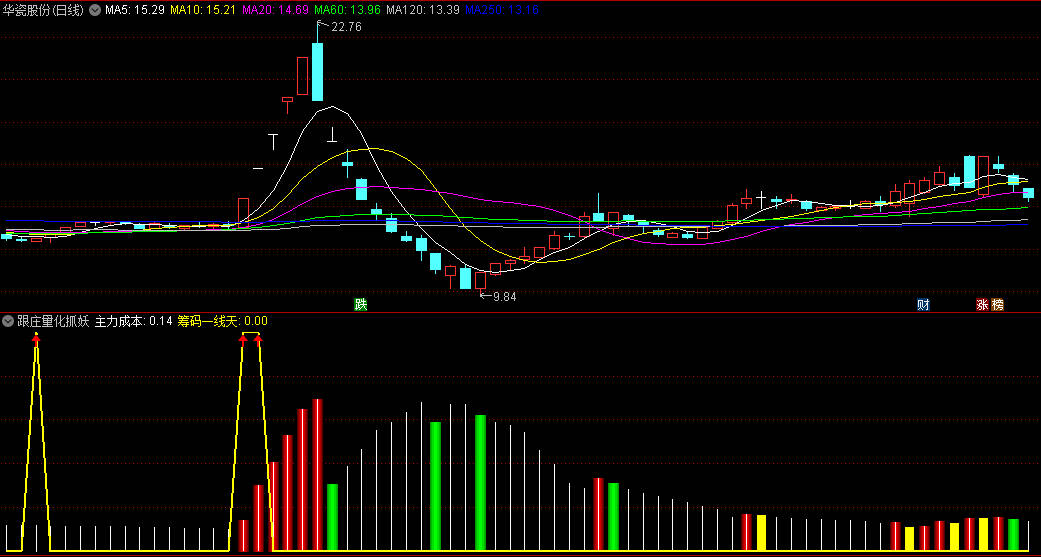The width and height of the screenshot is (1041, 557).
Task: Select the MA10: 15.21 yellow label
Action: pos(203,10)
